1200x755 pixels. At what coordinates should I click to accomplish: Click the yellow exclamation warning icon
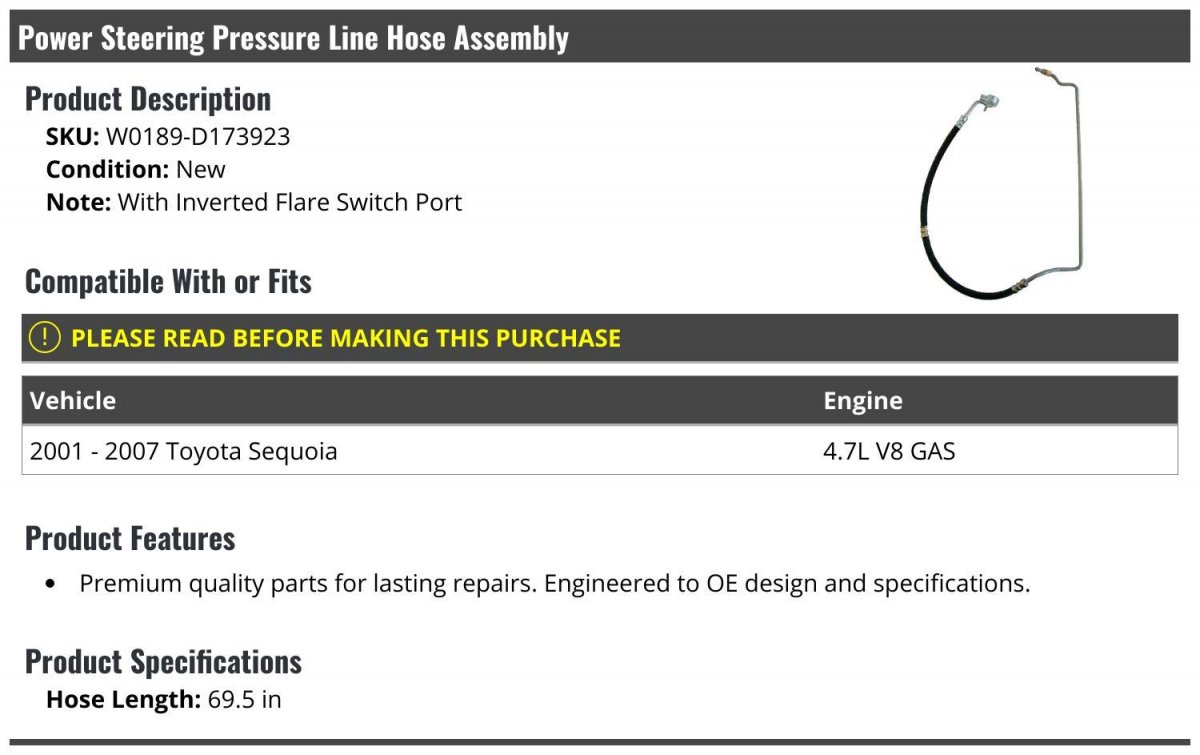(45, 338)
